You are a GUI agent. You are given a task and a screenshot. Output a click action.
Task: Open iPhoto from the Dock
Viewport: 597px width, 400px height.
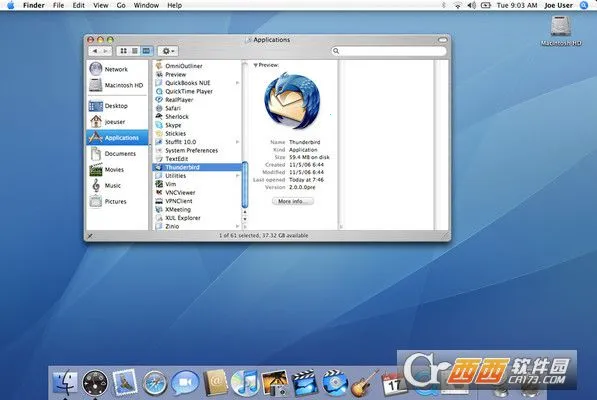coord(275,383)
